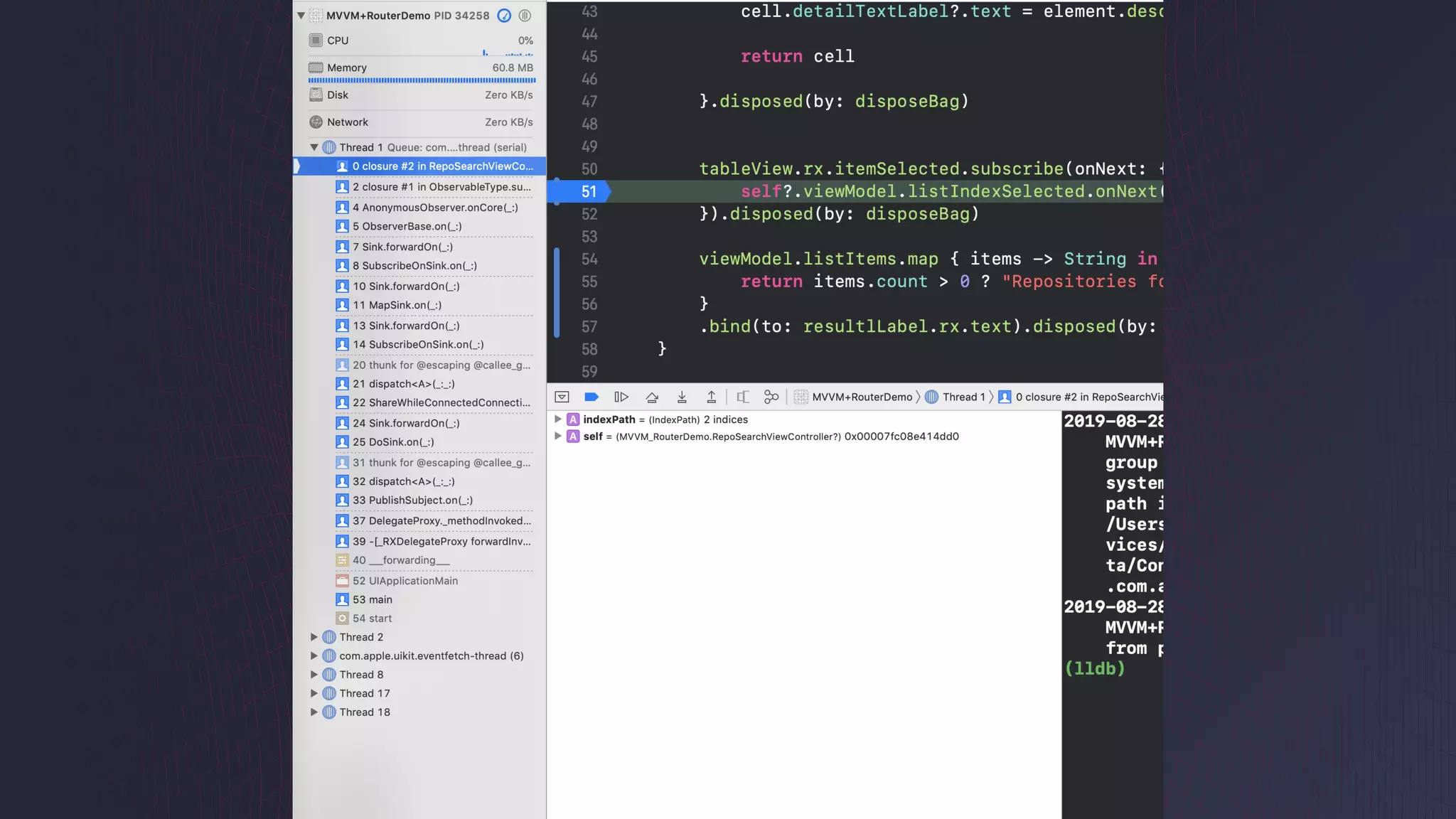Select stack frame 53 main
1456x819 pixels.
coord(373,599)
